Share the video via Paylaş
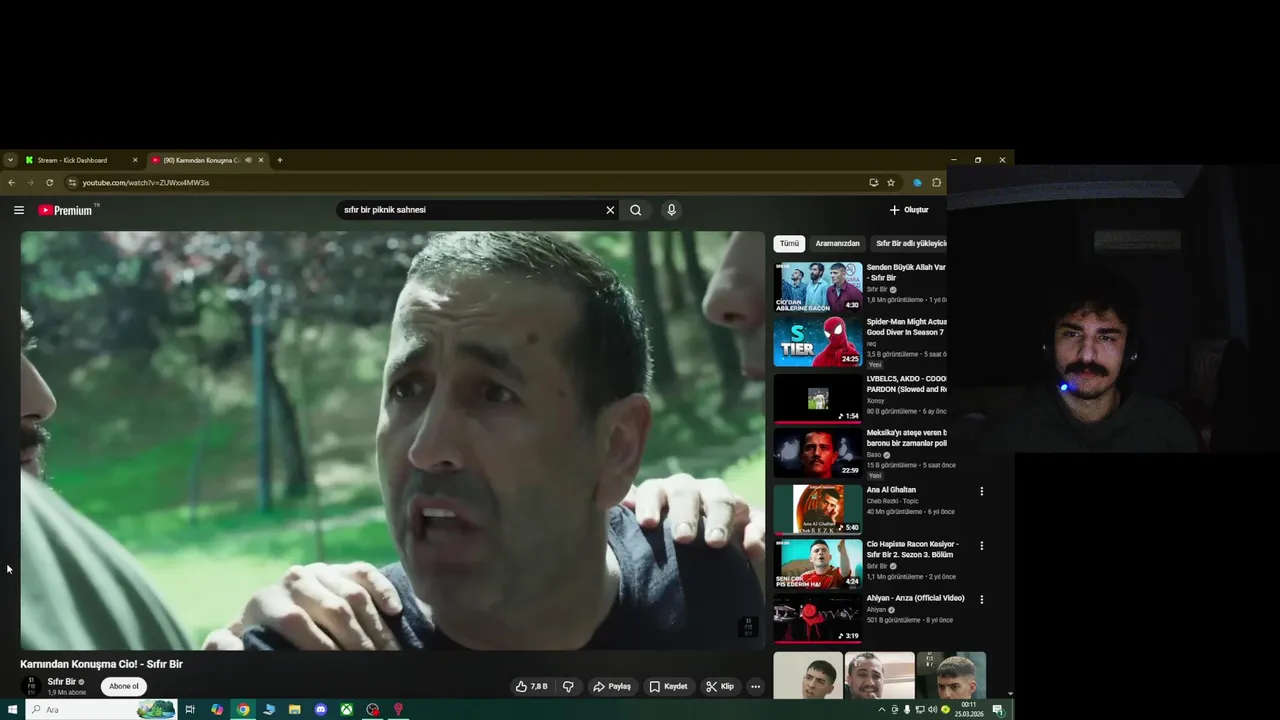The height and width of the screenshot is (720, 1280). pos(612,687)
